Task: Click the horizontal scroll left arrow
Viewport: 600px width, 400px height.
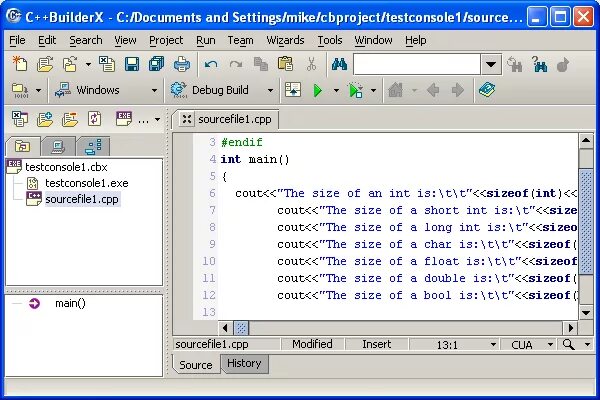Action: click(225, 328)
